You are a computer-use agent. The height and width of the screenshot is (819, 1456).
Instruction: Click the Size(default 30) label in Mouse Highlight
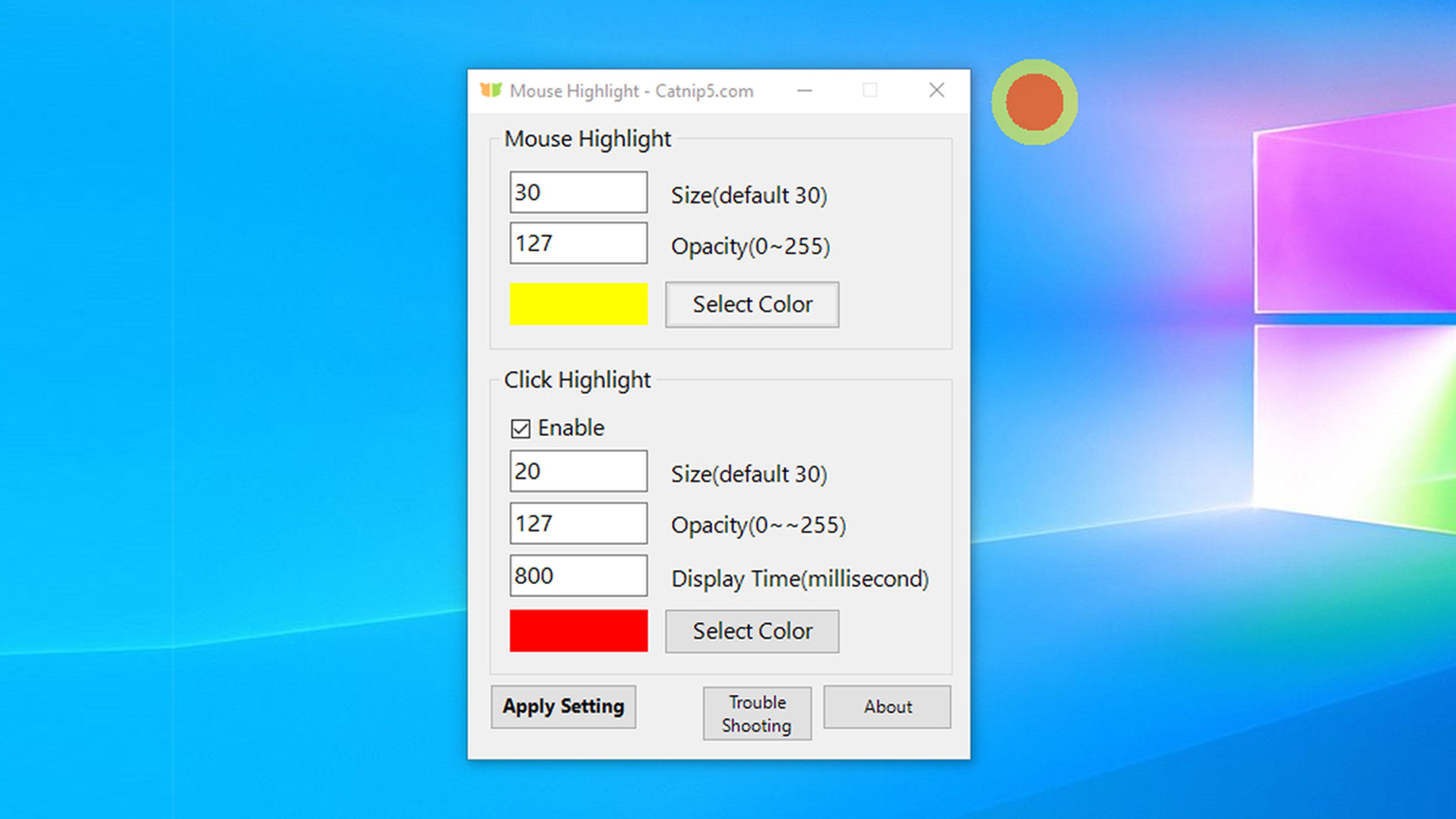point(749,196)
